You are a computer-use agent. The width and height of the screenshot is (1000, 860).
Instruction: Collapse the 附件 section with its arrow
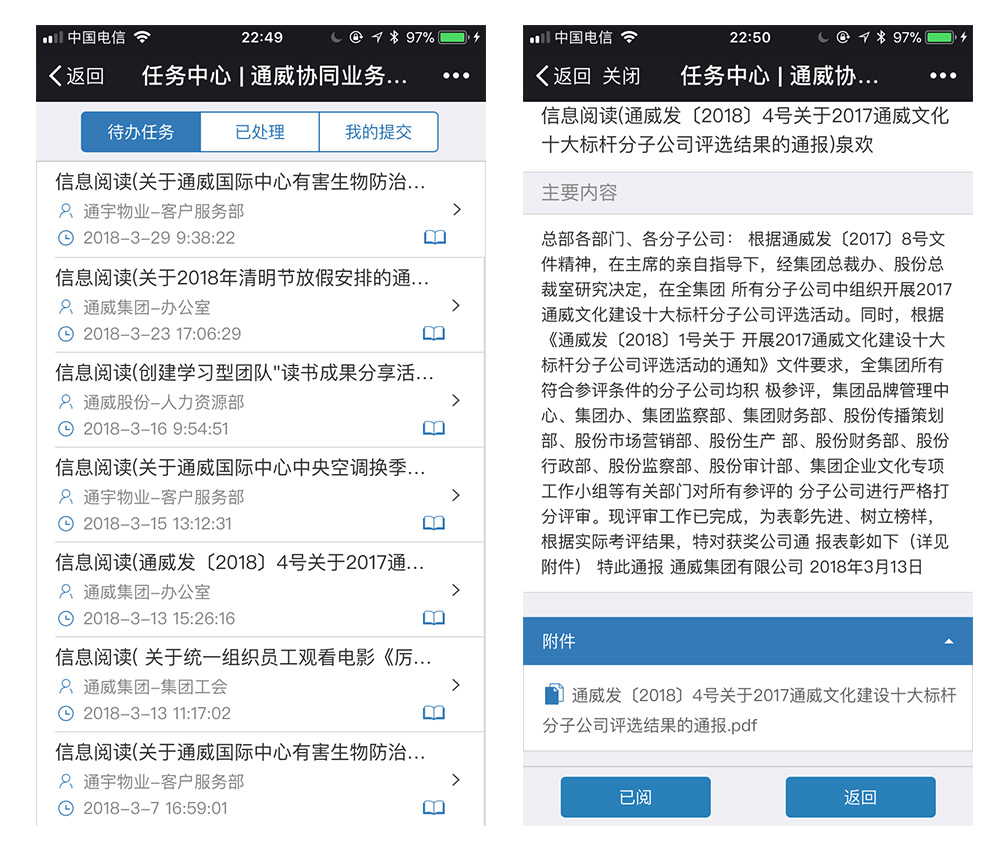tap(949, 642)
